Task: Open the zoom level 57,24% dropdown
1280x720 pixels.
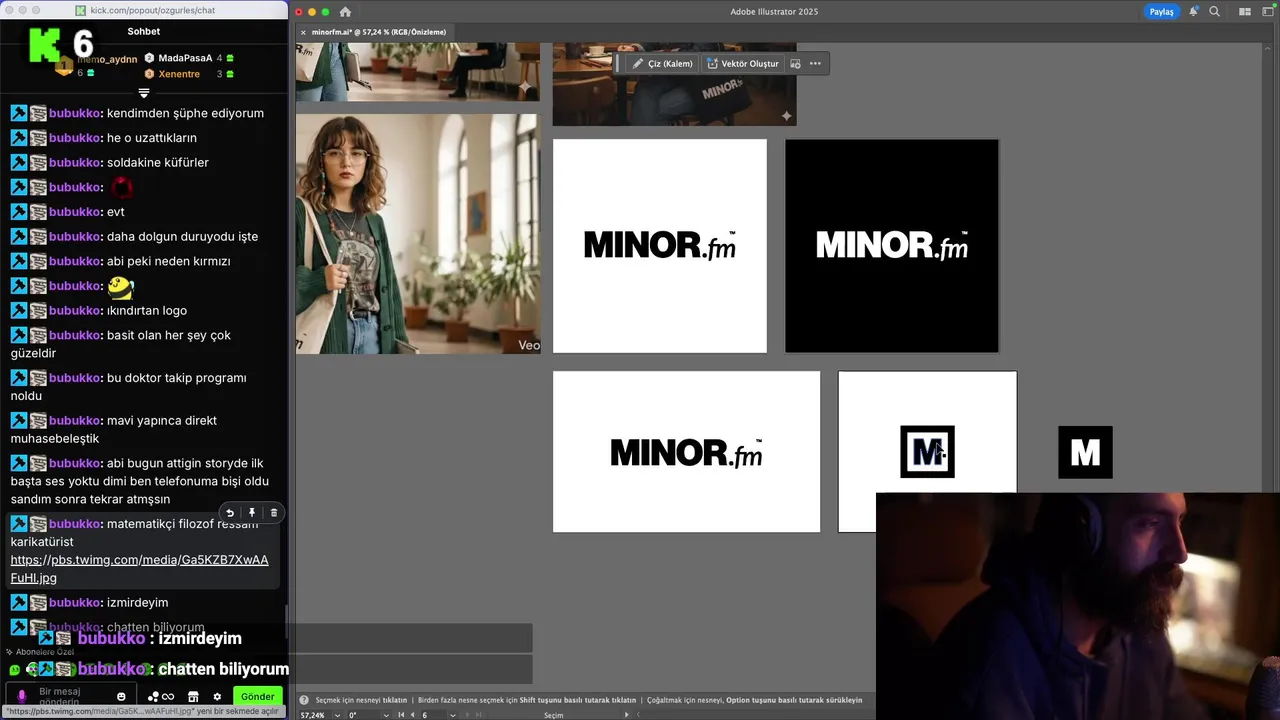Action: coord(336,715)
